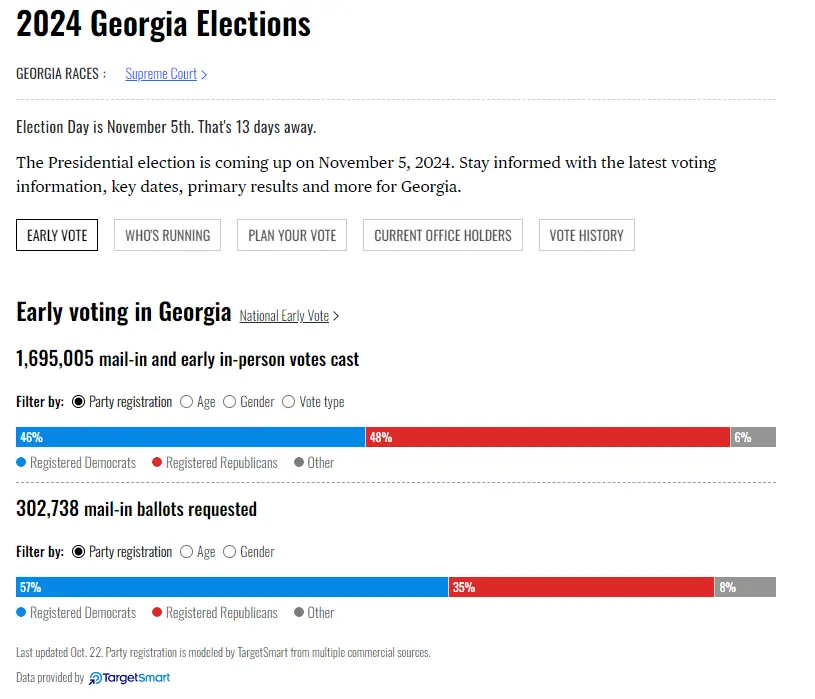Click blue Registered Democrats legend dot under votes cast

coord(21,463)
